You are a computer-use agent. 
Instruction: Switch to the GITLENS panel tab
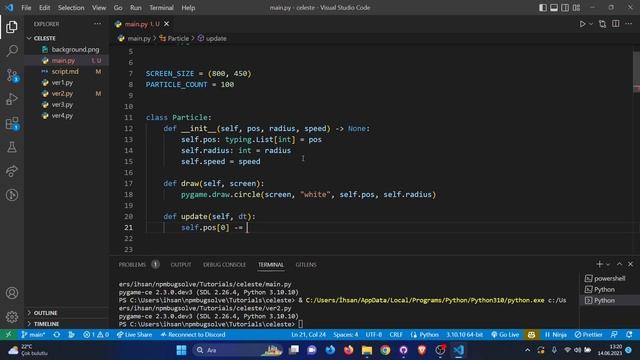tap(306, 264)
